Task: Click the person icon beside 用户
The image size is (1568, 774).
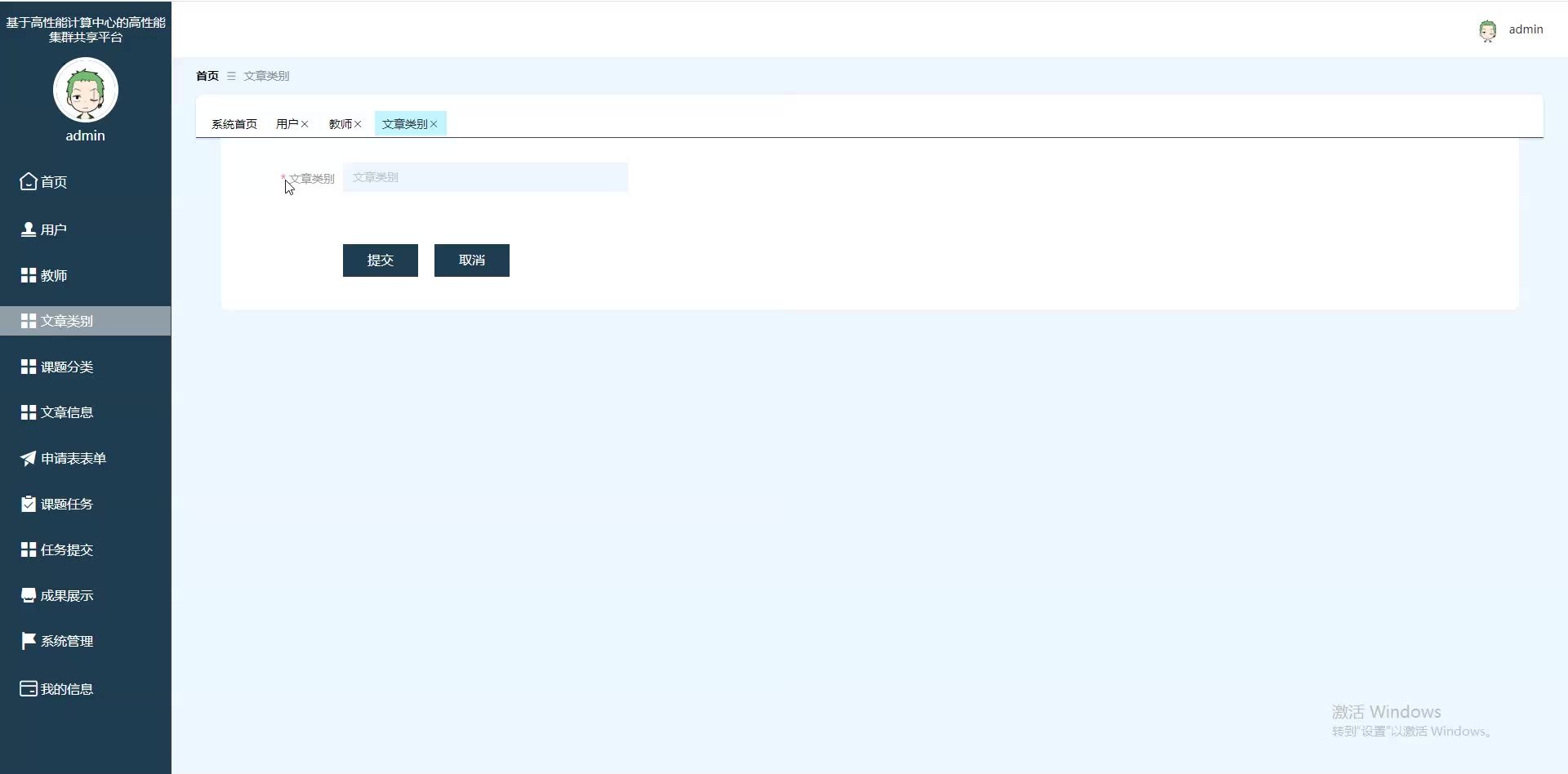Action: (29, 229)
